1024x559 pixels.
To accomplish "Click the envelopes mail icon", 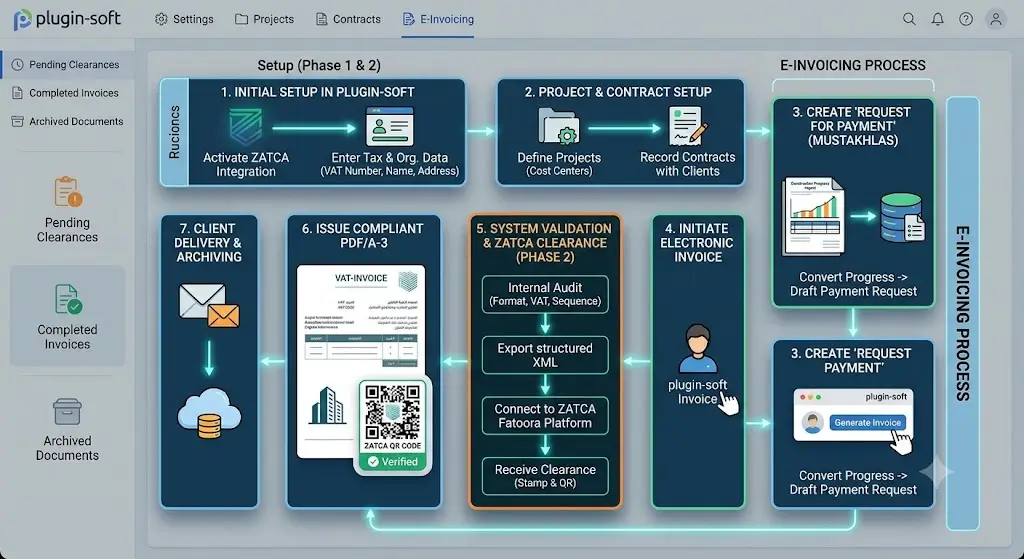I will click(x=209, y=306).
